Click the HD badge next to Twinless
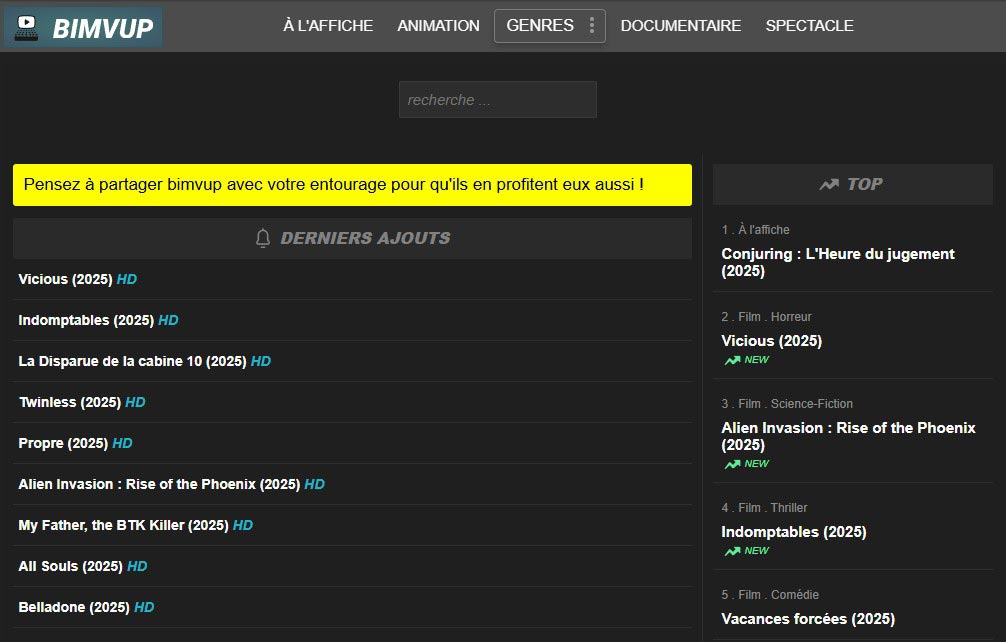The height and width of the screenshot is (642, 1006). pyautogui.click(x=135, y=402)
